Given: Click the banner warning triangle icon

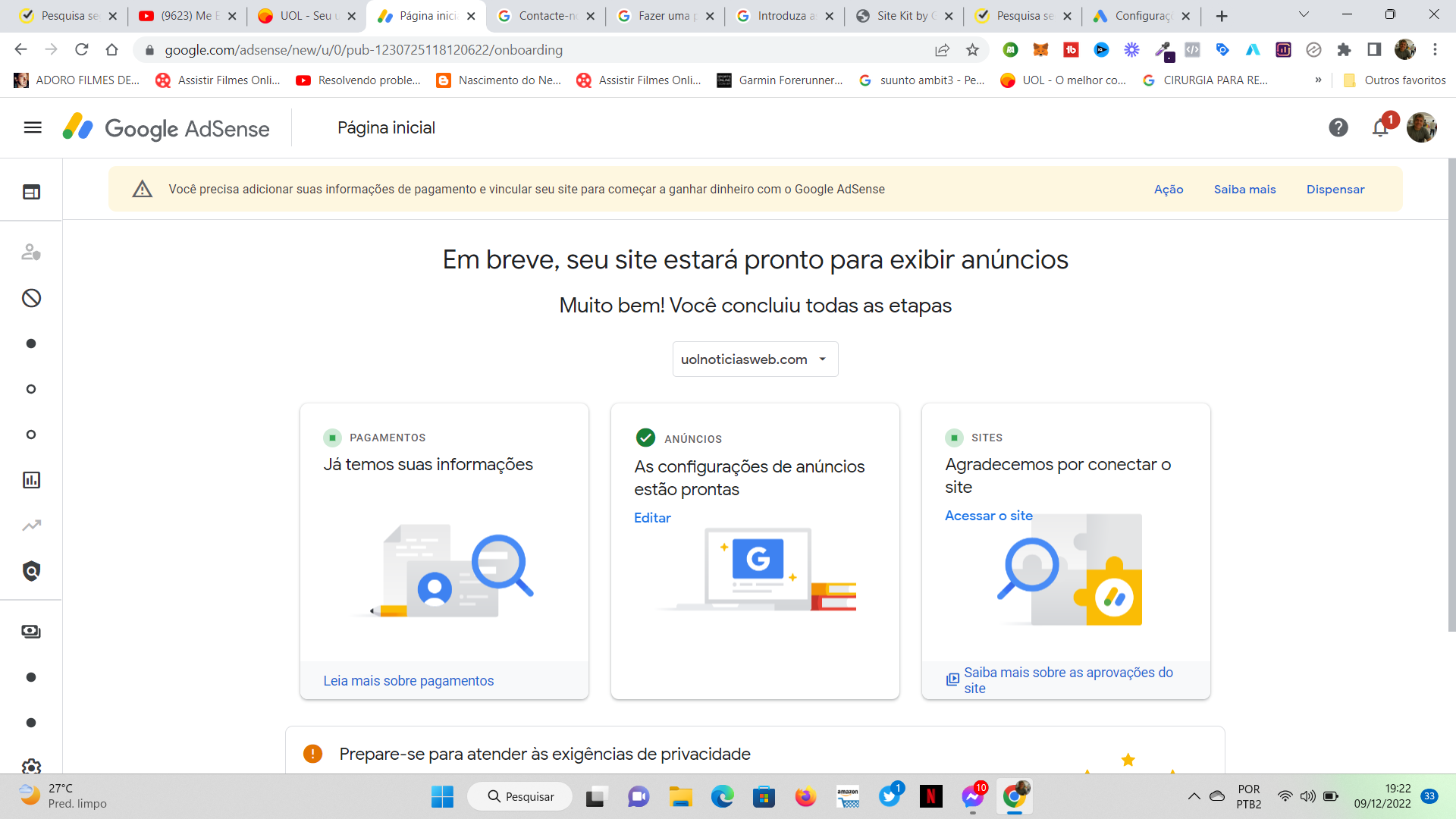Looking at the screenshot, I should (142, 189).
